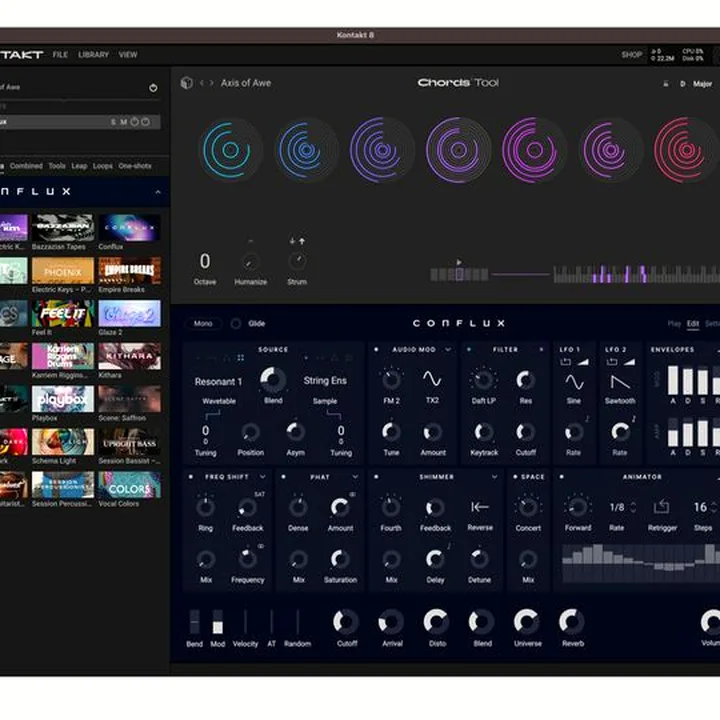Go to next preset with right arrow

click(x=212, y=83)
